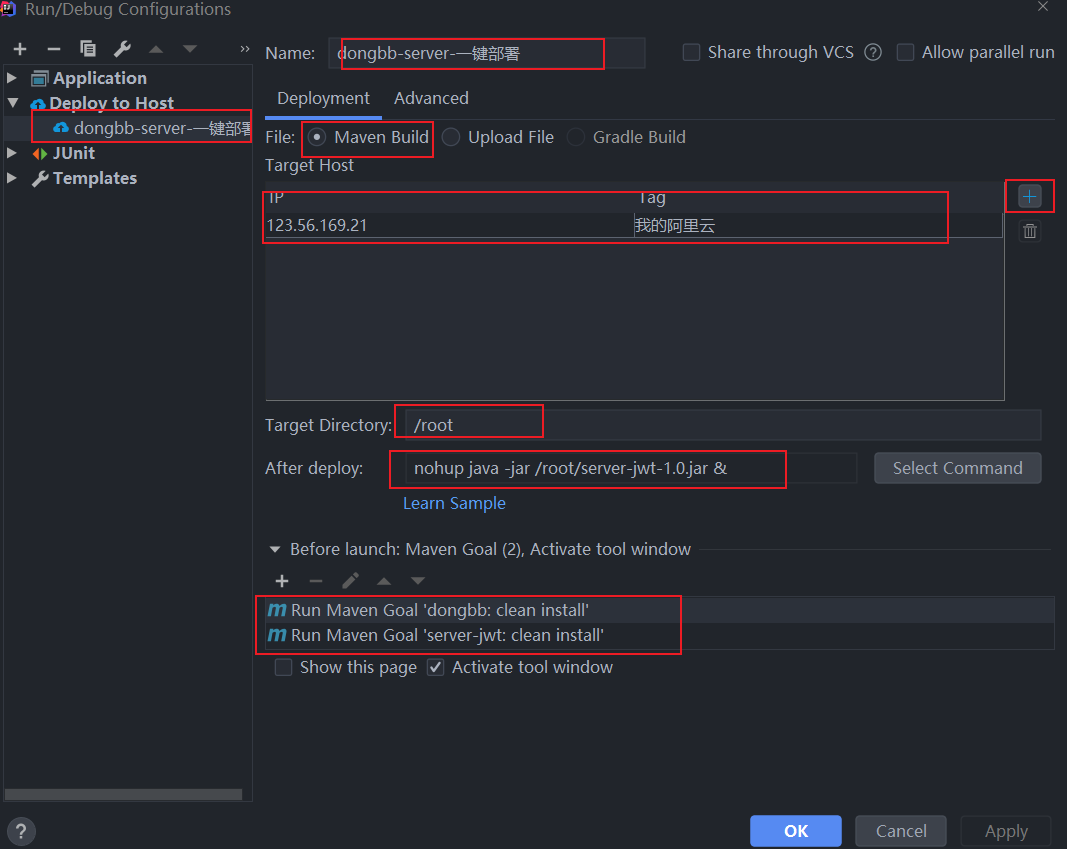
Task: Click the Target Directory input field
Action: 720,425
